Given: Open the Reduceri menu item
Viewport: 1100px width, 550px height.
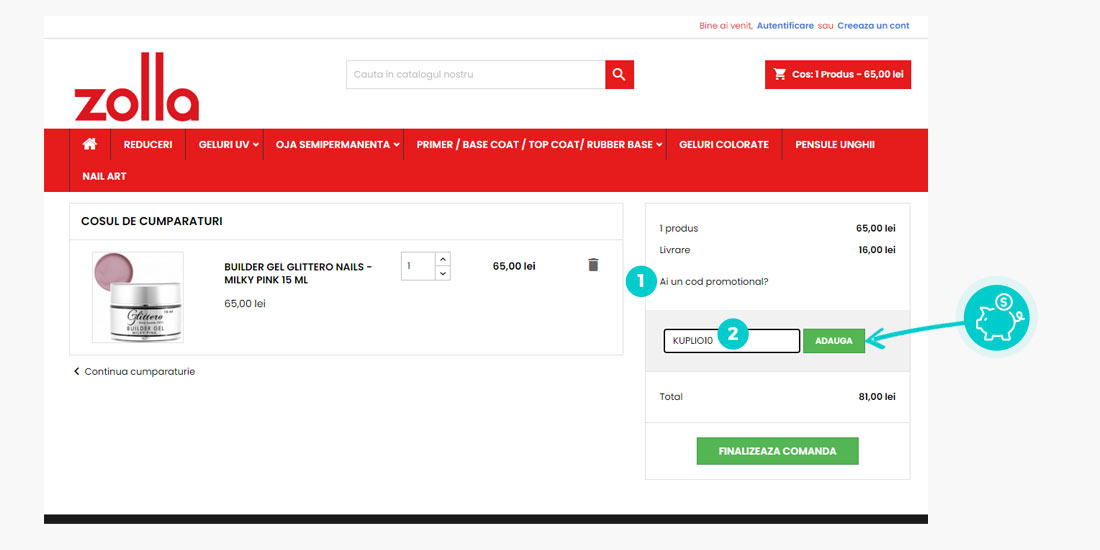Looking at the screenshot, I should pyautogui.click(x=148, y=145).
